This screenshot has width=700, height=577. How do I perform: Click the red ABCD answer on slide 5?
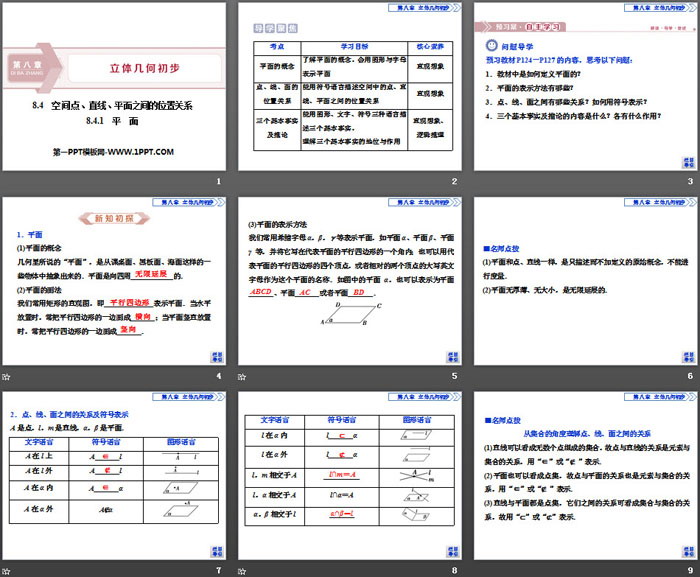[261, 292]
